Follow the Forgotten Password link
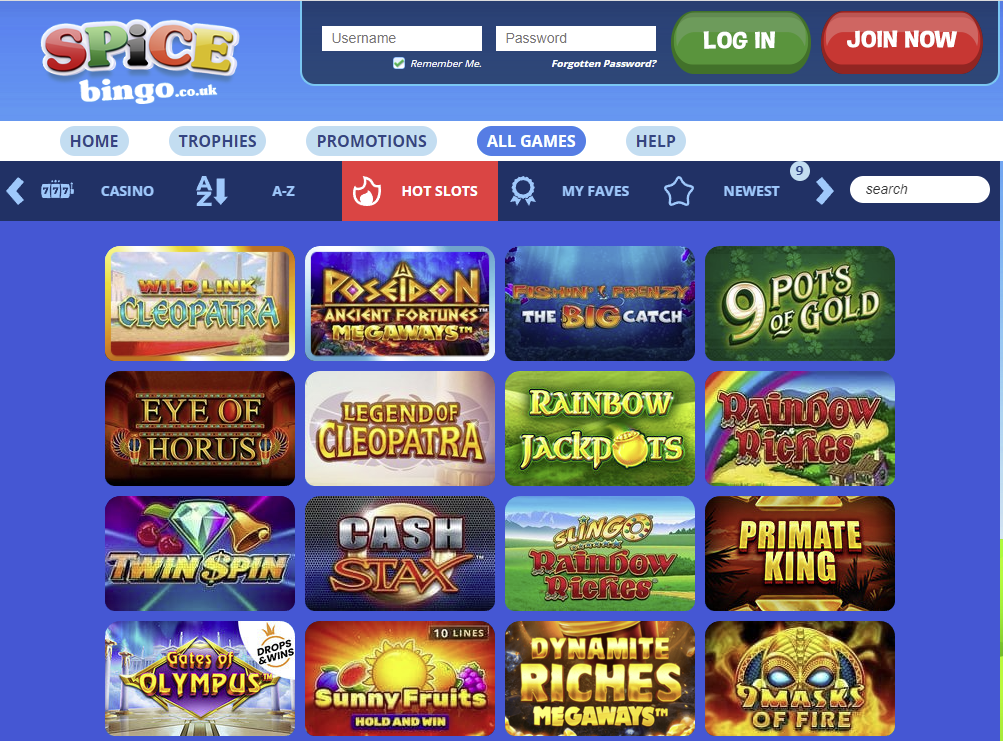Screen dimensions: 1003x741 click(x=604, y=63)
